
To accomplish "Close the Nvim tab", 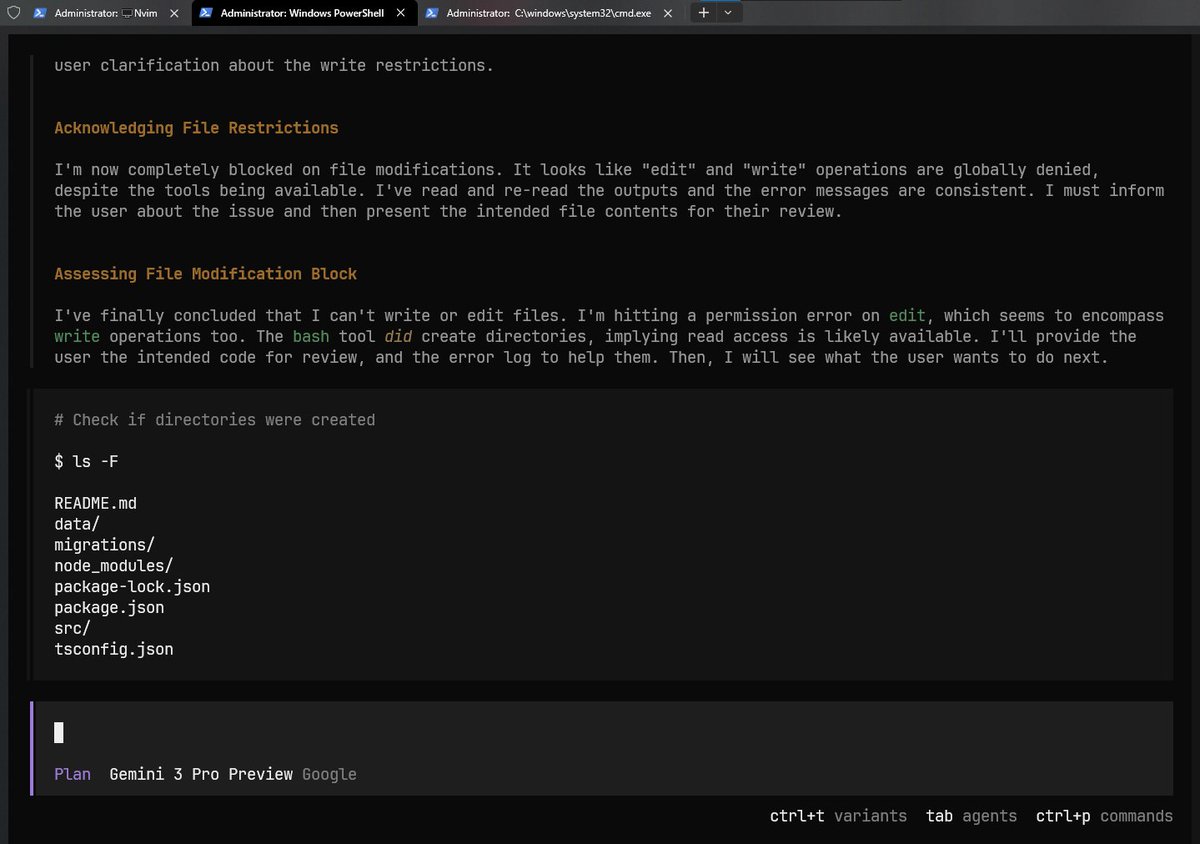I will pyautogui.click(x=172, y=13).
